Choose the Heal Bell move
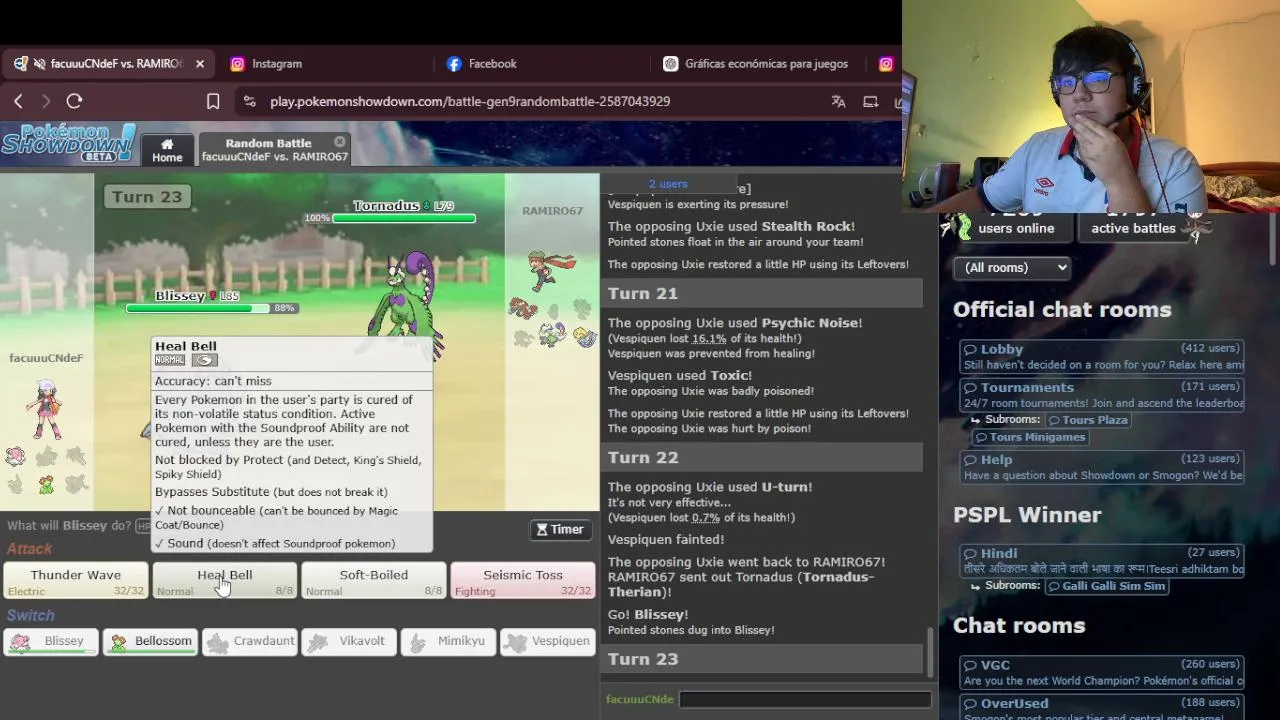This screenshot has width=1280, height=720. (x=225, y=581)
